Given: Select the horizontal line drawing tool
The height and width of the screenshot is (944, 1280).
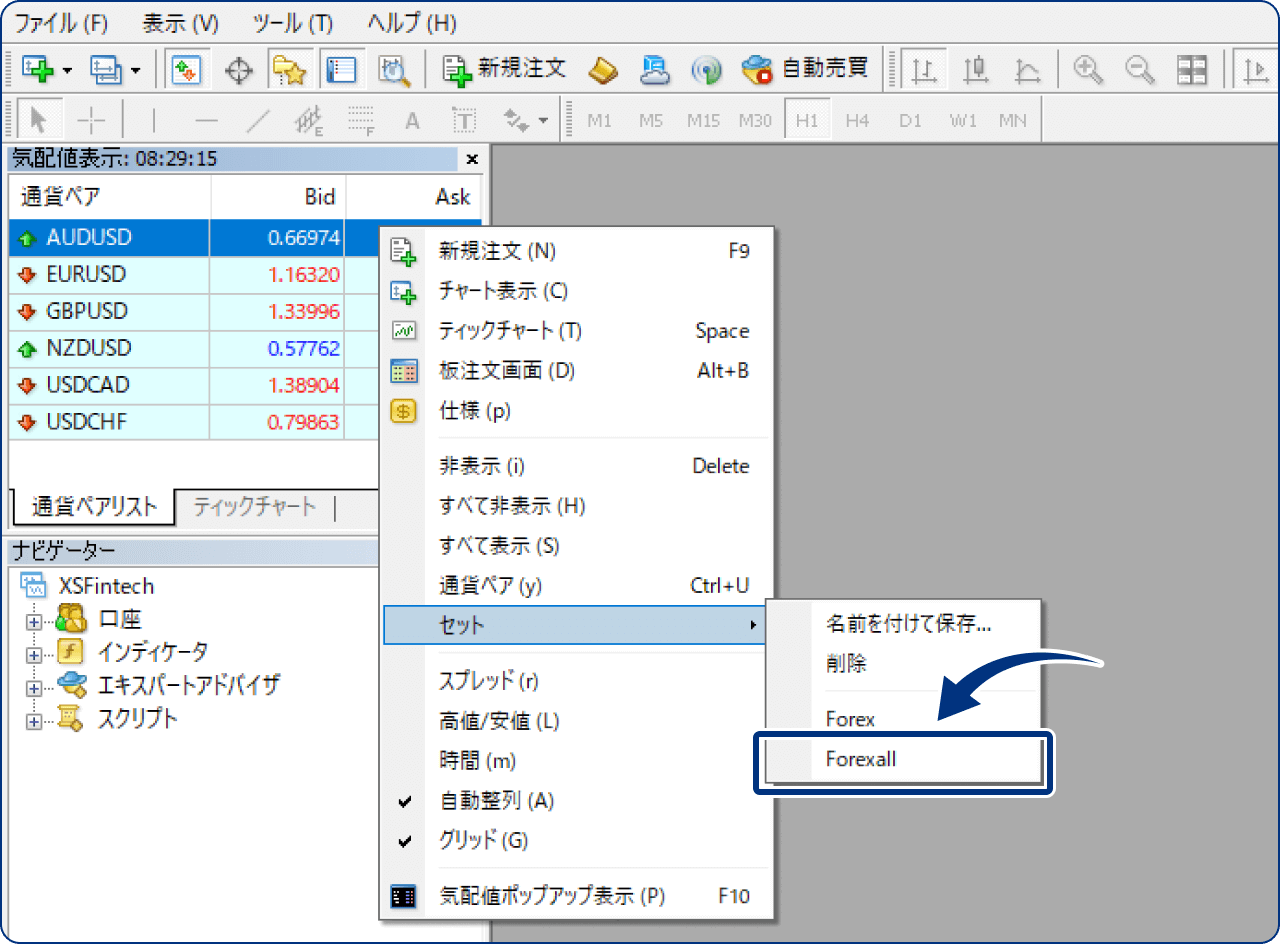Looking at the screenshot, I should [x=206, y=118].
